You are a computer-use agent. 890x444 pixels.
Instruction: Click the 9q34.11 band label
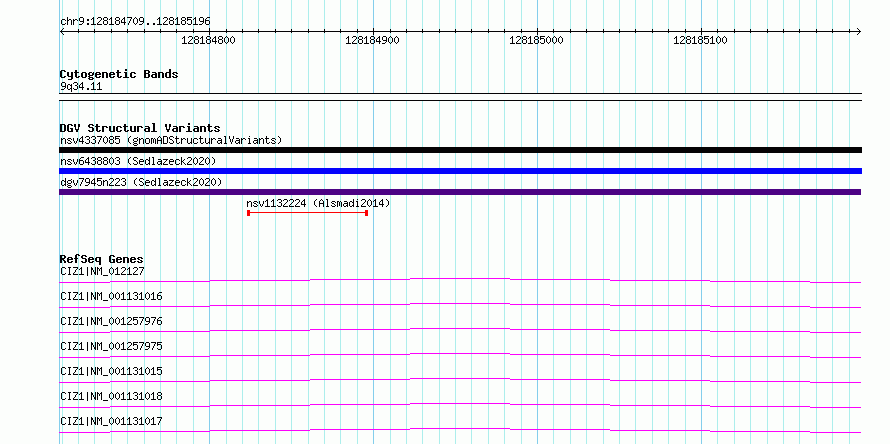[x=81, y=87]
